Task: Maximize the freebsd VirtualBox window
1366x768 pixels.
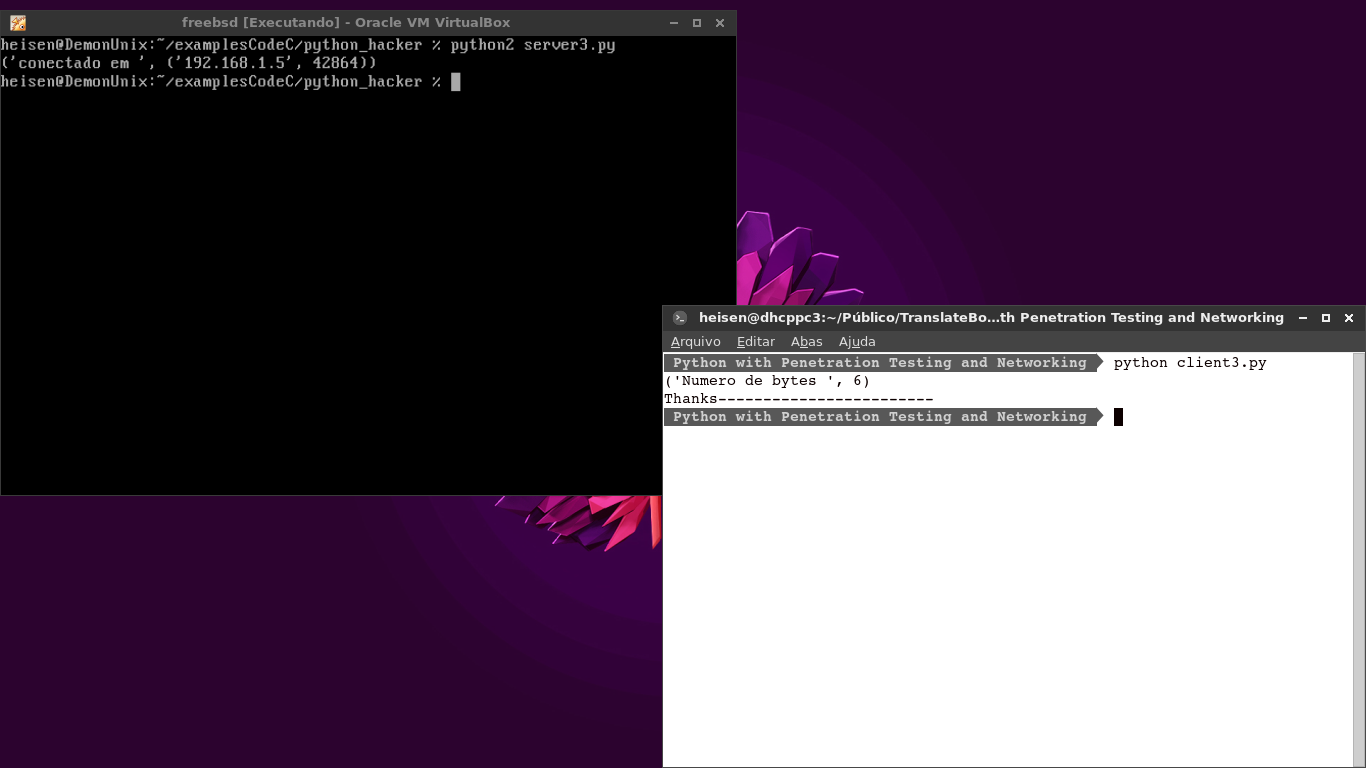Action: 697,23
